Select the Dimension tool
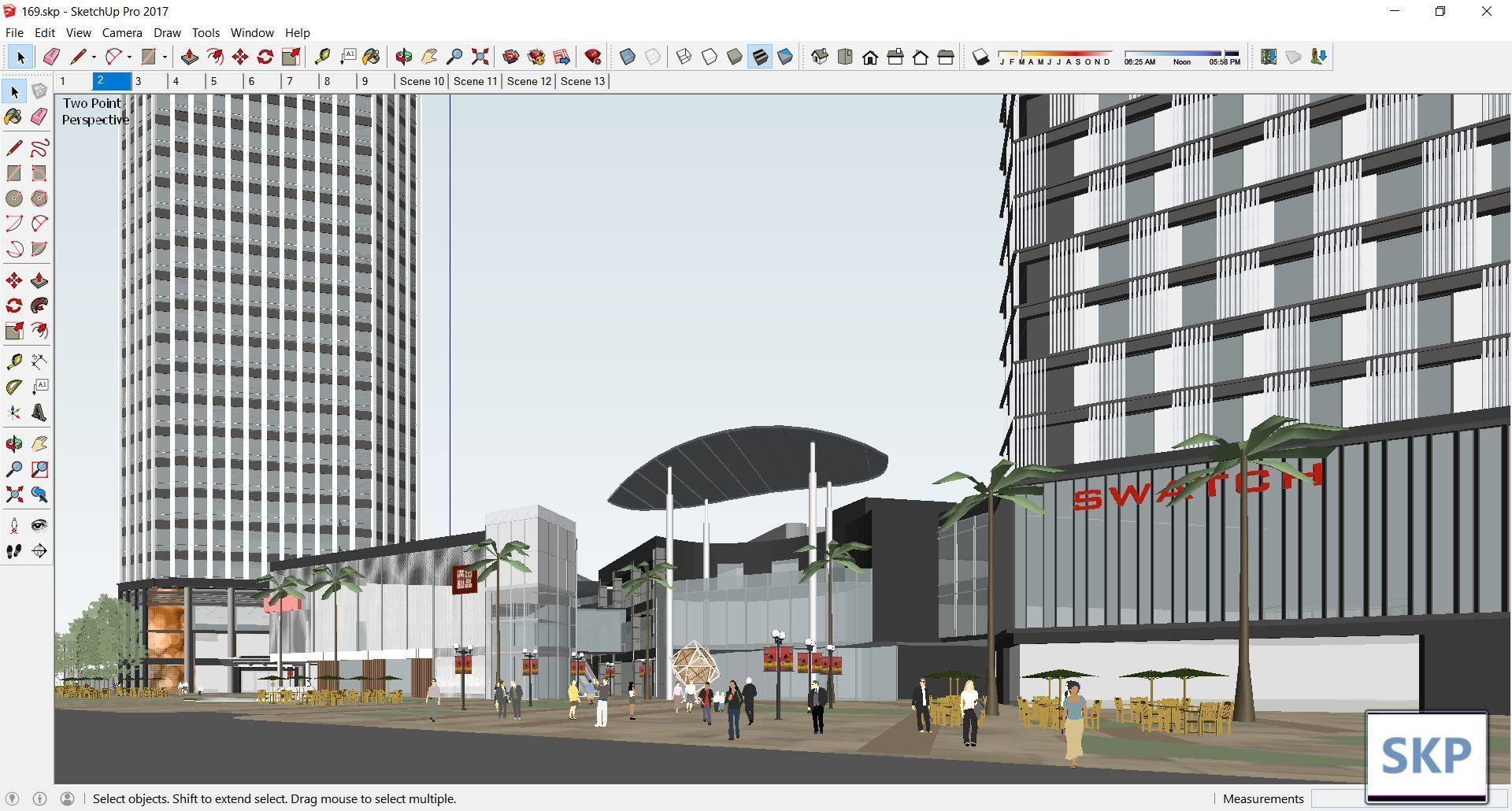The image size is (1512, 811). pos(39,361)
